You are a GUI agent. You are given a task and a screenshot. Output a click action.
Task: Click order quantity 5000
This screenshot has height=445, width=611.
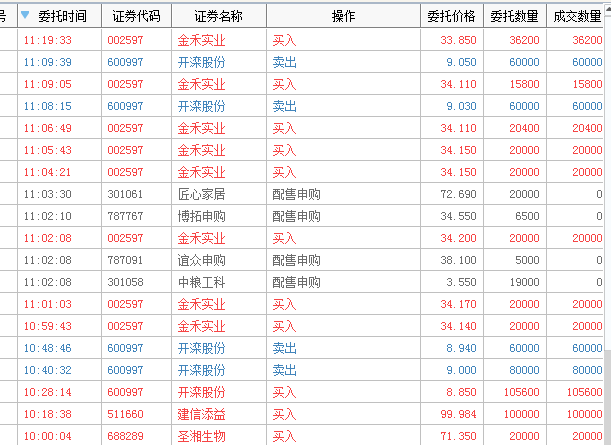pos(527,260)
